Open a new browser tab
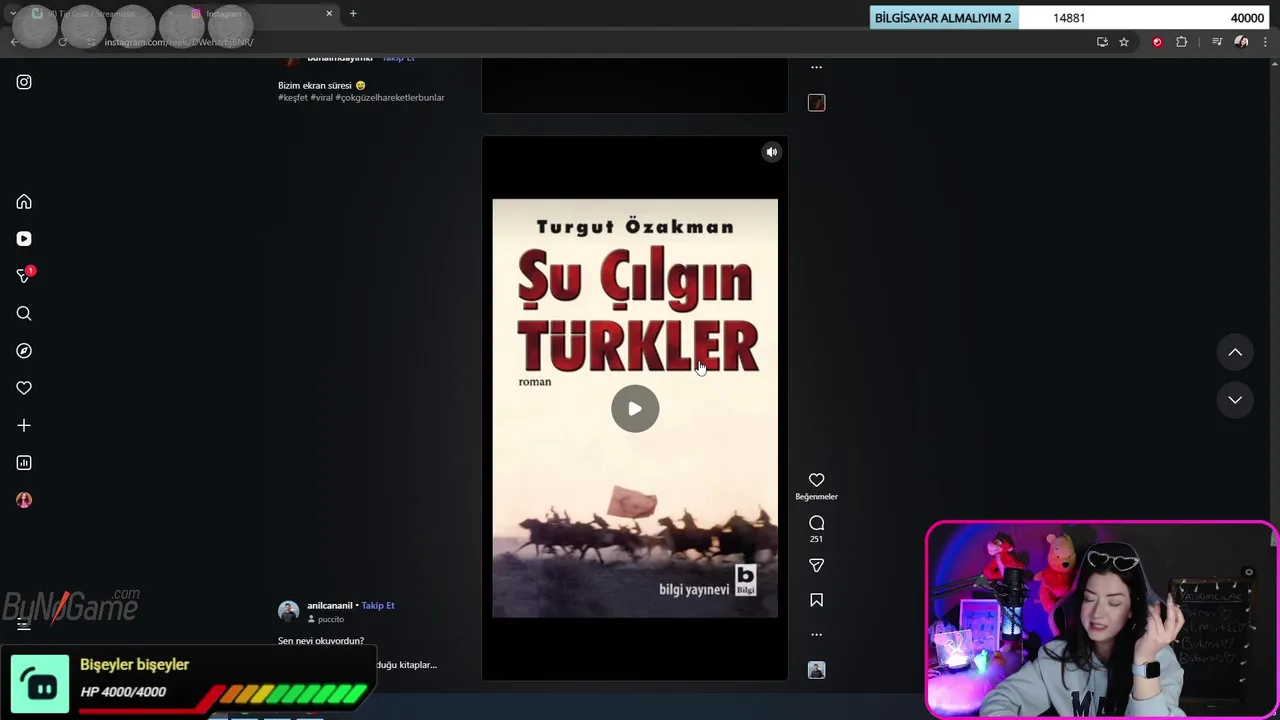Image resolution: width=1280 pixels, height=720 pixels. point(353,14)
